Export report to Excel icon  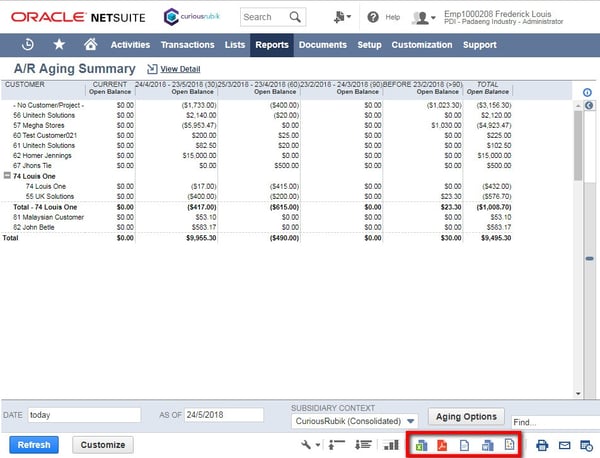[421, 445]
